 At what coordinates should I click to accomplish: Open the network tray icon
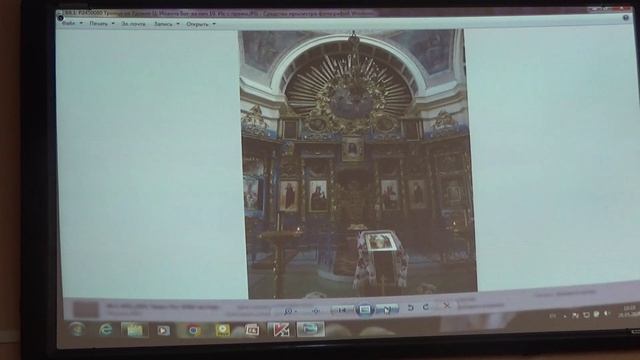[586, 315]
